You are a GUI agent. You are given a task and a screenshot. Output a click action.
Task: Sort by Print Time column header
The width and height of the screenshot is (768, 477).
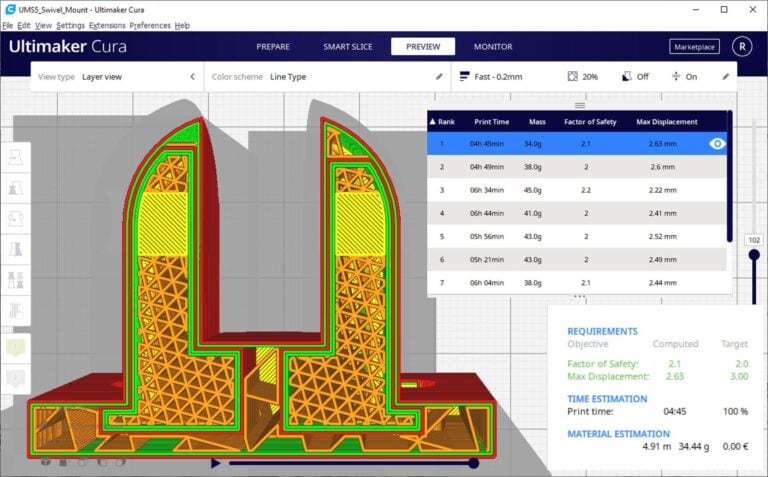492,121
